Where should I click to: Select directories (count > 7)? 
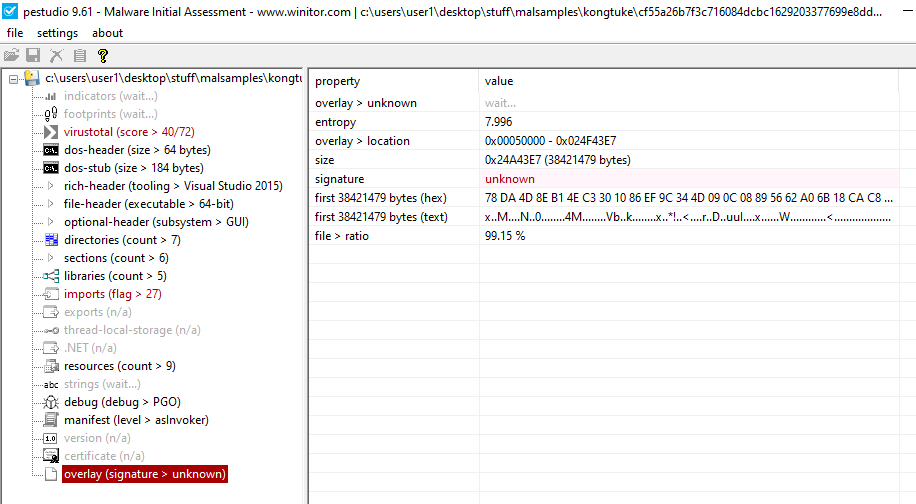click(x=122, y=240)
